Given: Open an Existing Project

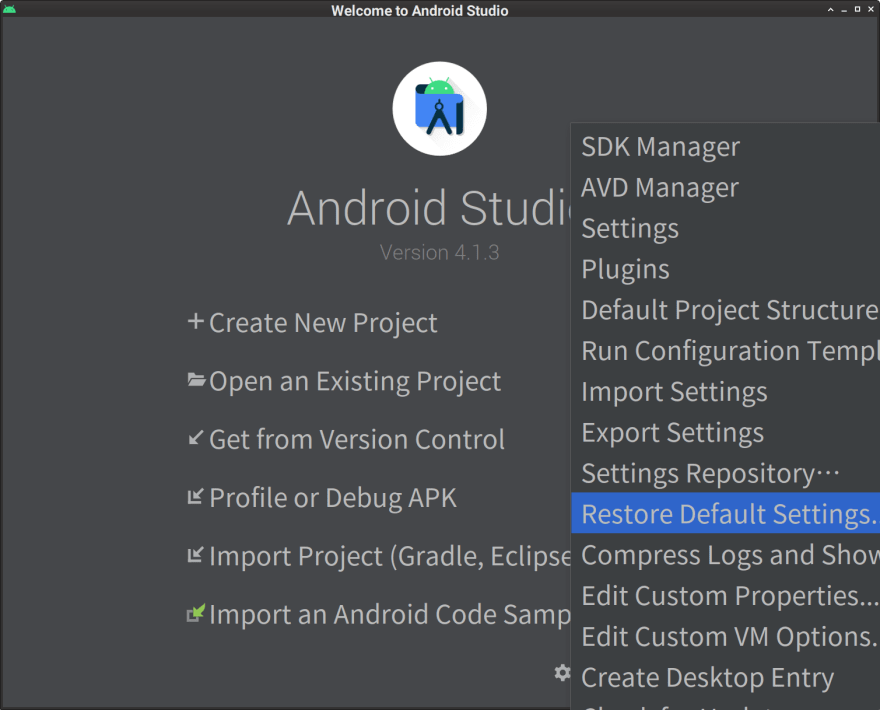Looking at the screenshot, I should 355,381.
